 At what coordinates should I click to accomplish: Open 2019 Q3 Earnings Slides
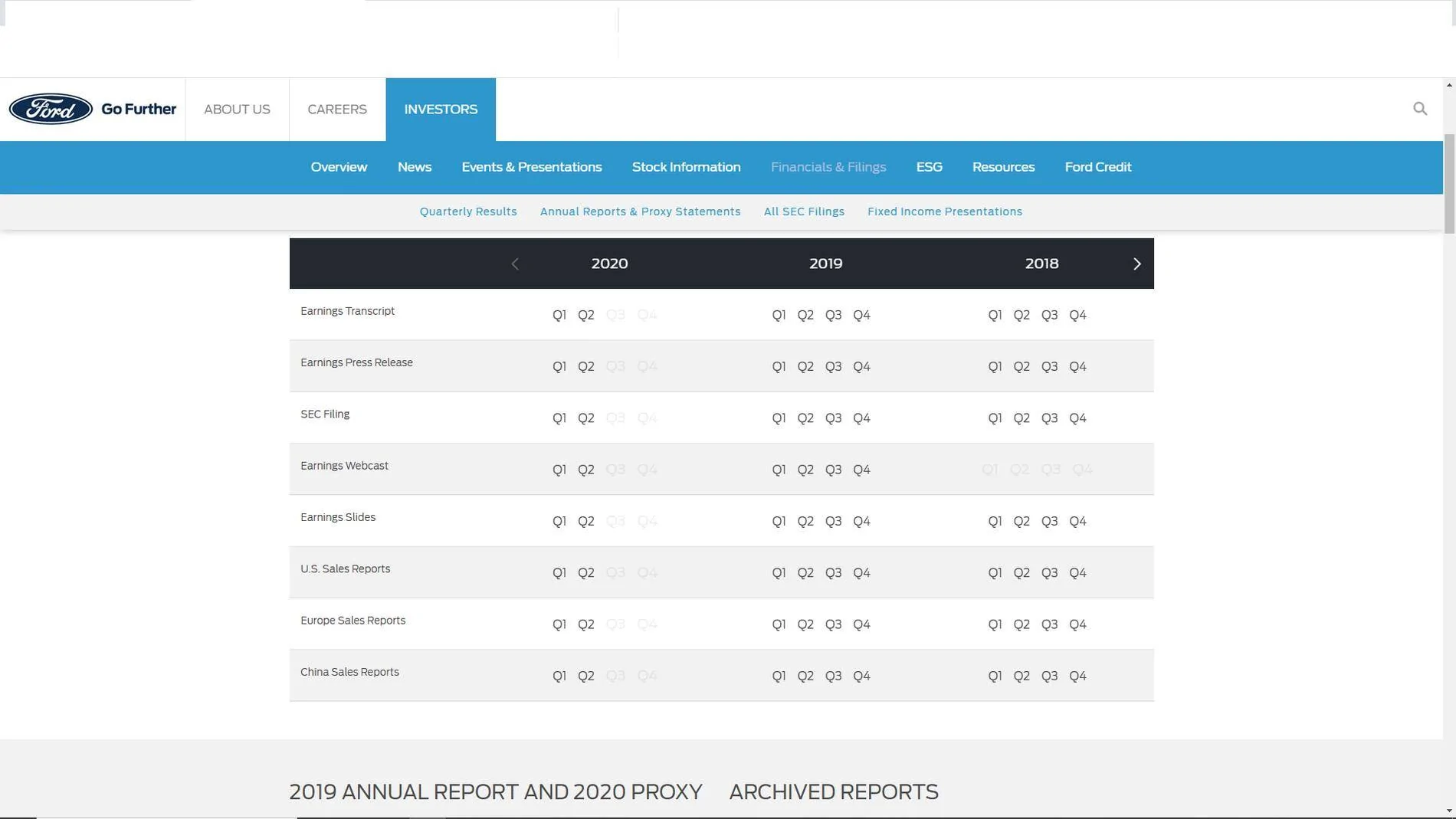(x=834, y=521)
